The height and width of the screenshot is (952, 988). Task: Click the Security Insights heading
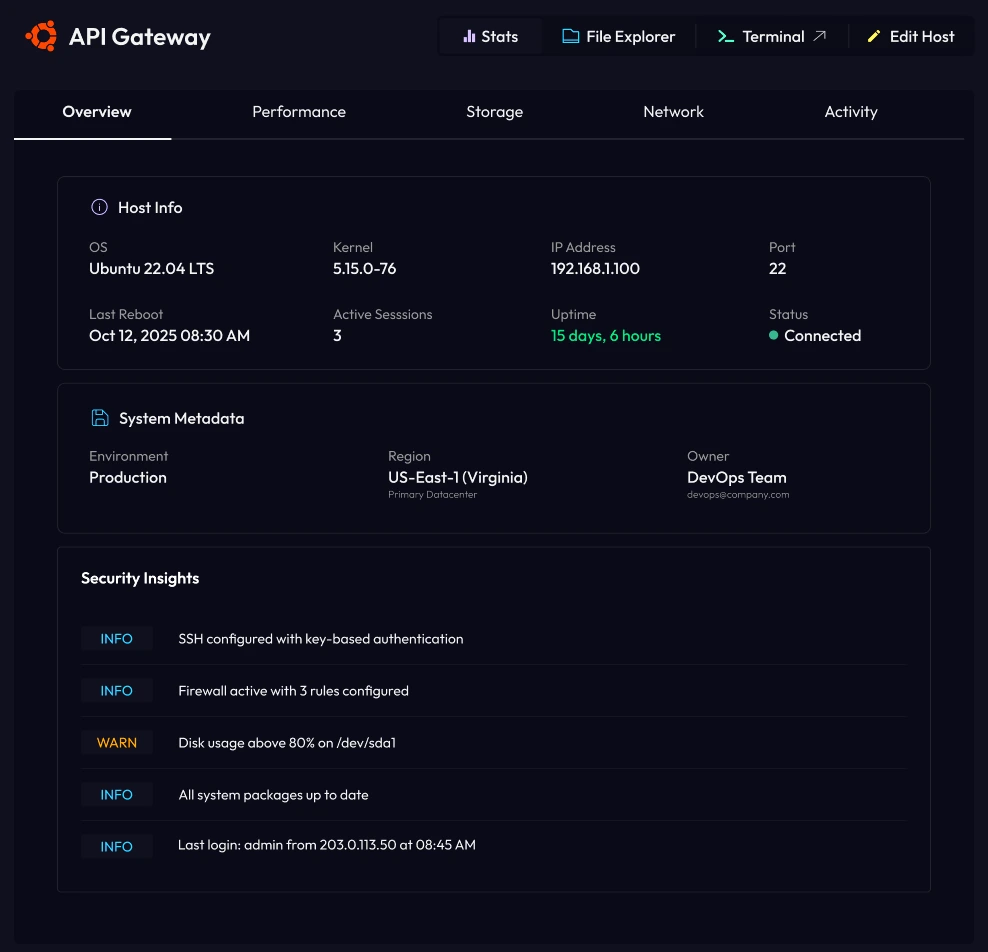140,578
